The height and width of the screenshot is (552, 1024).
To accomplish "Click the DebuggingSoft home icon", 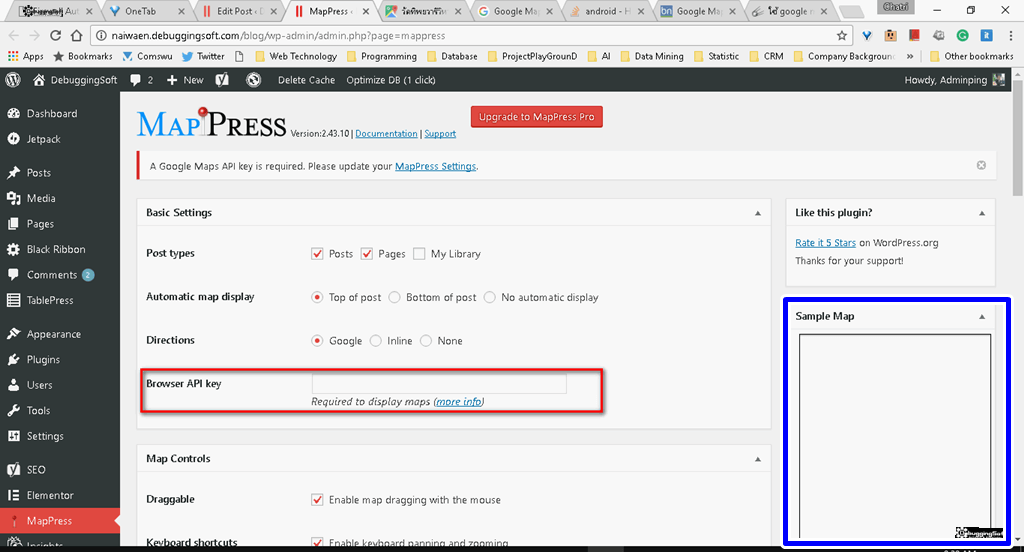I will (39, 80).
